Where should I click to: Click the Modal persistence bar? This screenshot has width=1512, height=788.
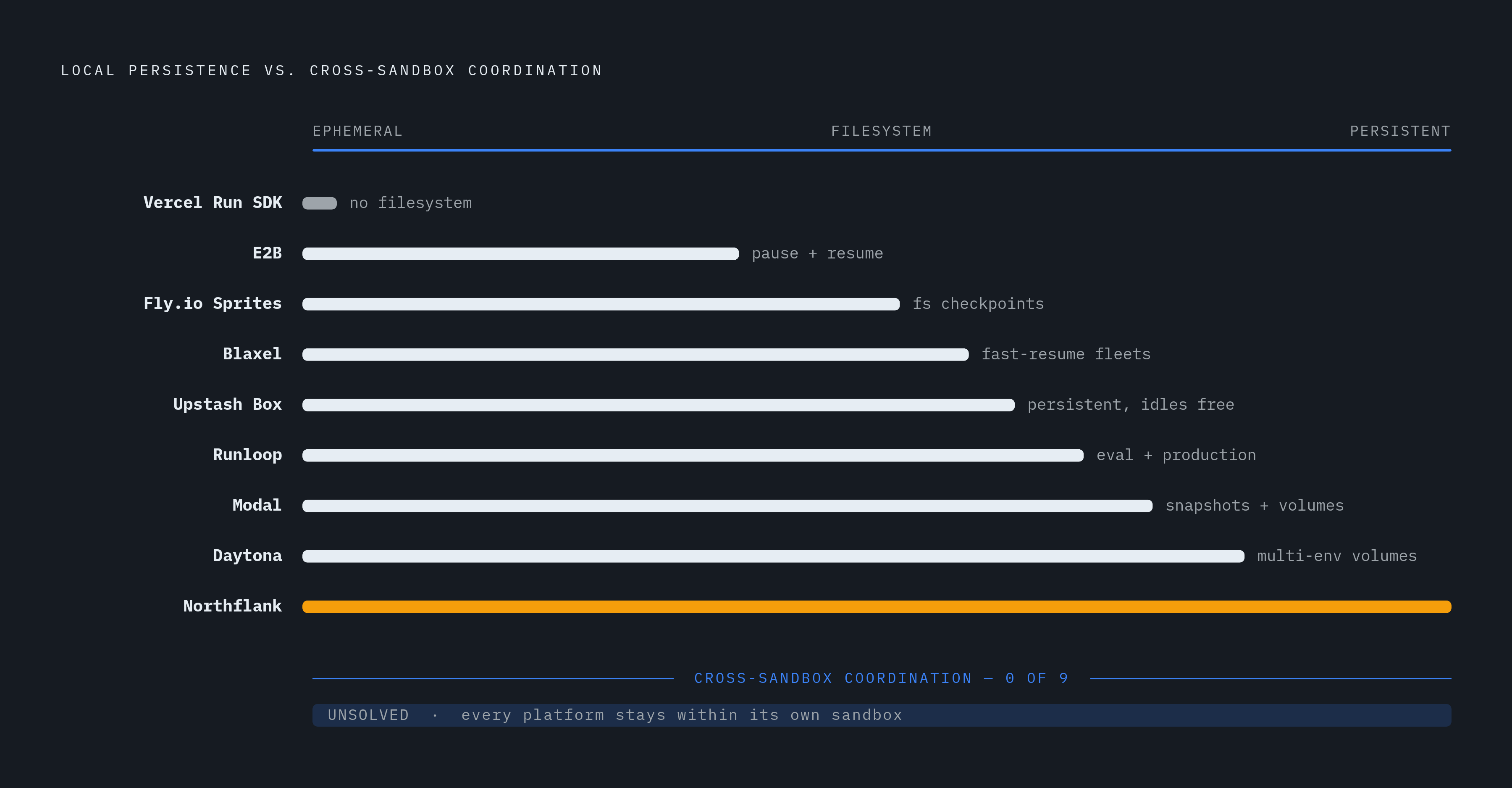point(727,506)
